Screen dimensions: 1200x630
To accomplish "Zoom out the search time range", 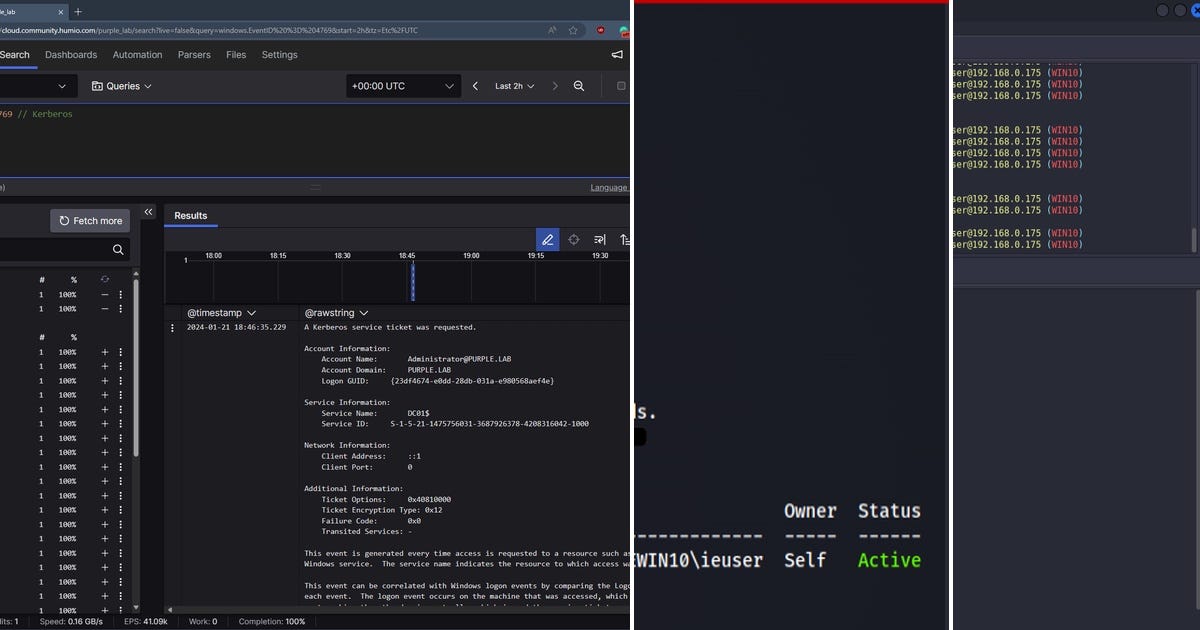I will click(x=579, y=86).
